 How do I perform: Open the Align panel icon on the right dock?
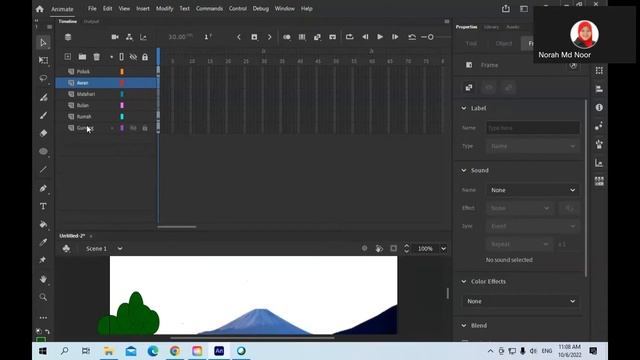pyautogui.click(x=599, y=89)
